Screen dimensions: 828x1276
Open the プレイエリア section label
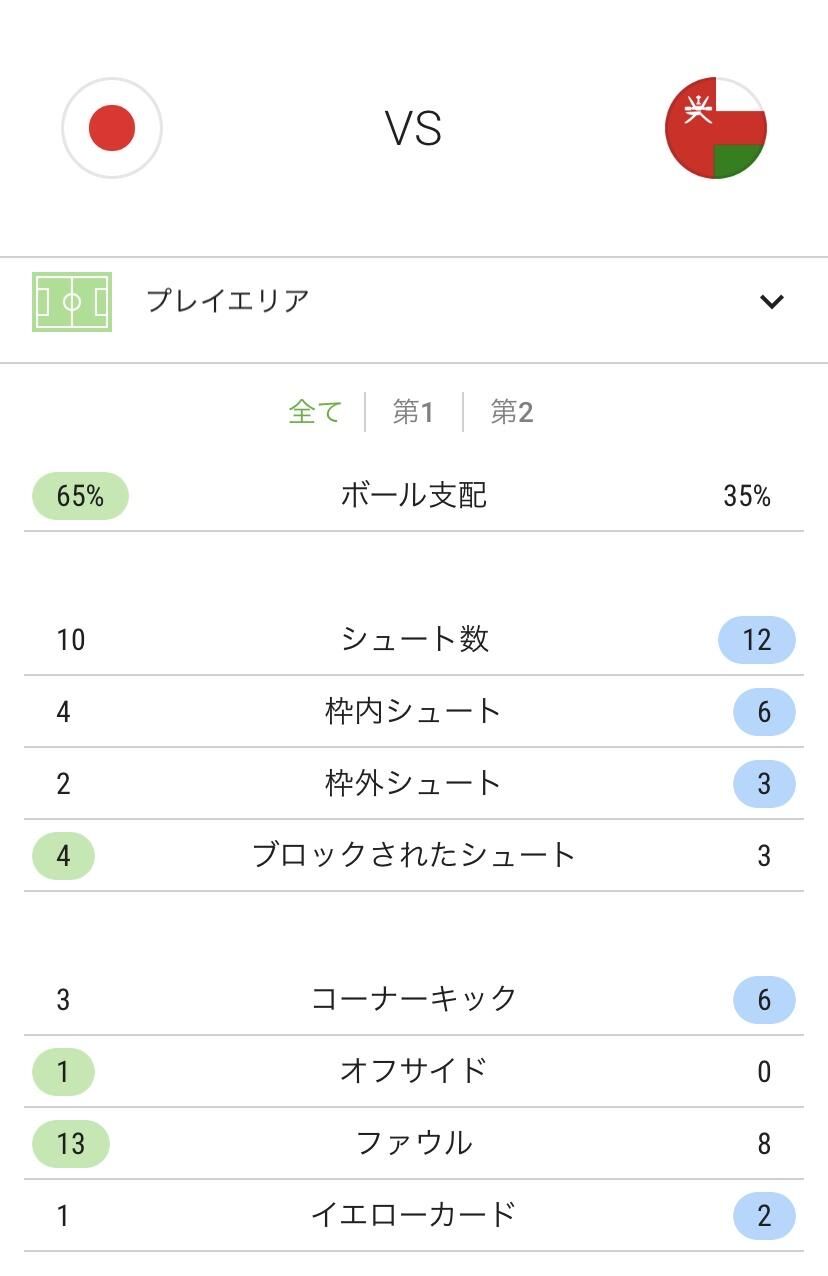point(228,301)
